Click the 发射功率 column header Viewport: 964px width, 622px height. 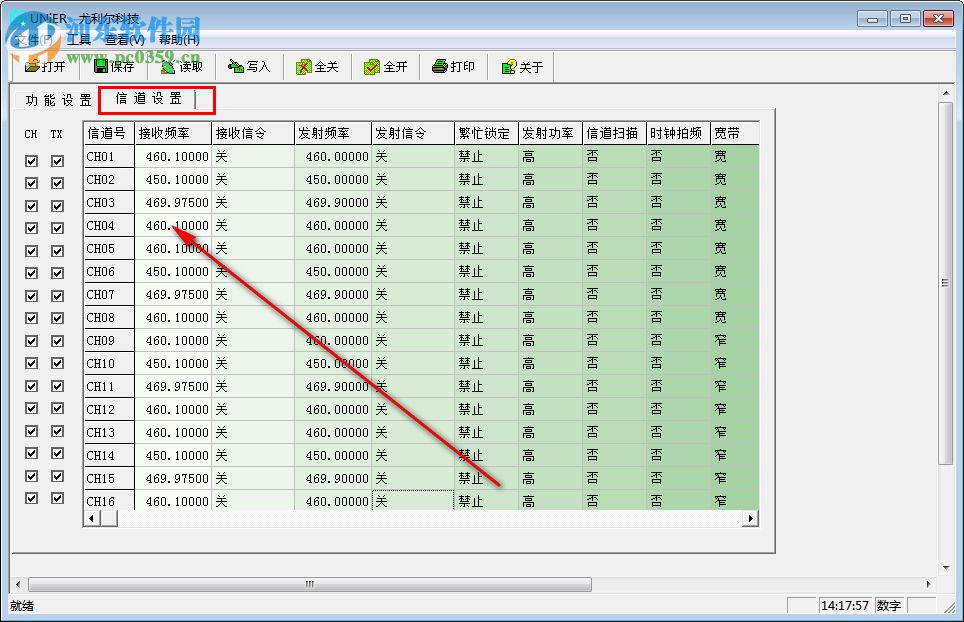(550, 133)
